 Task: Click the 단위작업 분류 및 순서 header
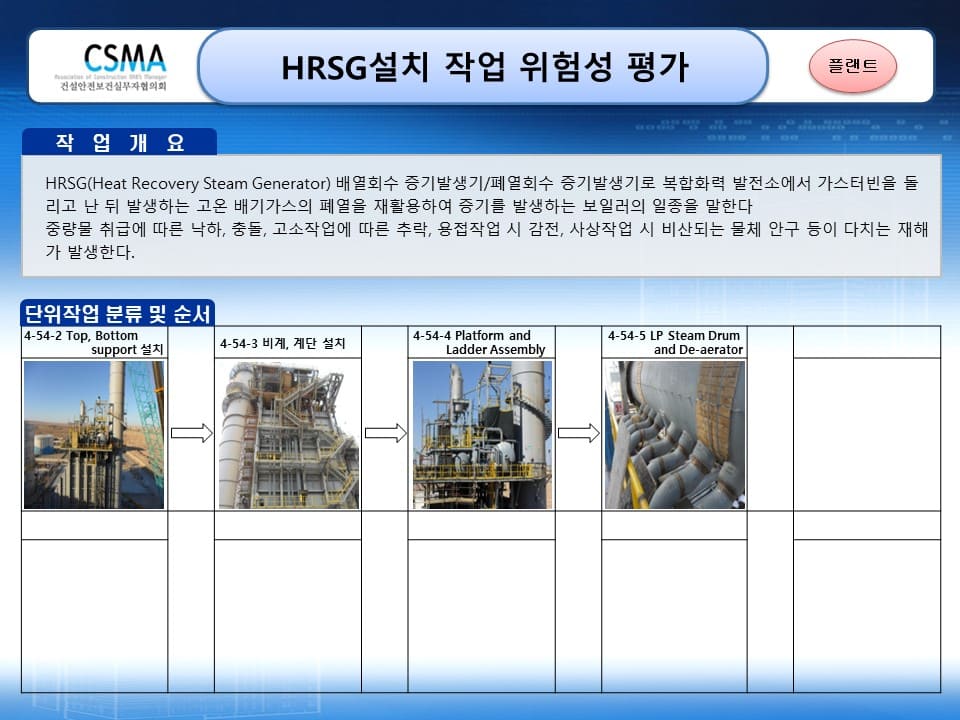(x=117, y=313)
